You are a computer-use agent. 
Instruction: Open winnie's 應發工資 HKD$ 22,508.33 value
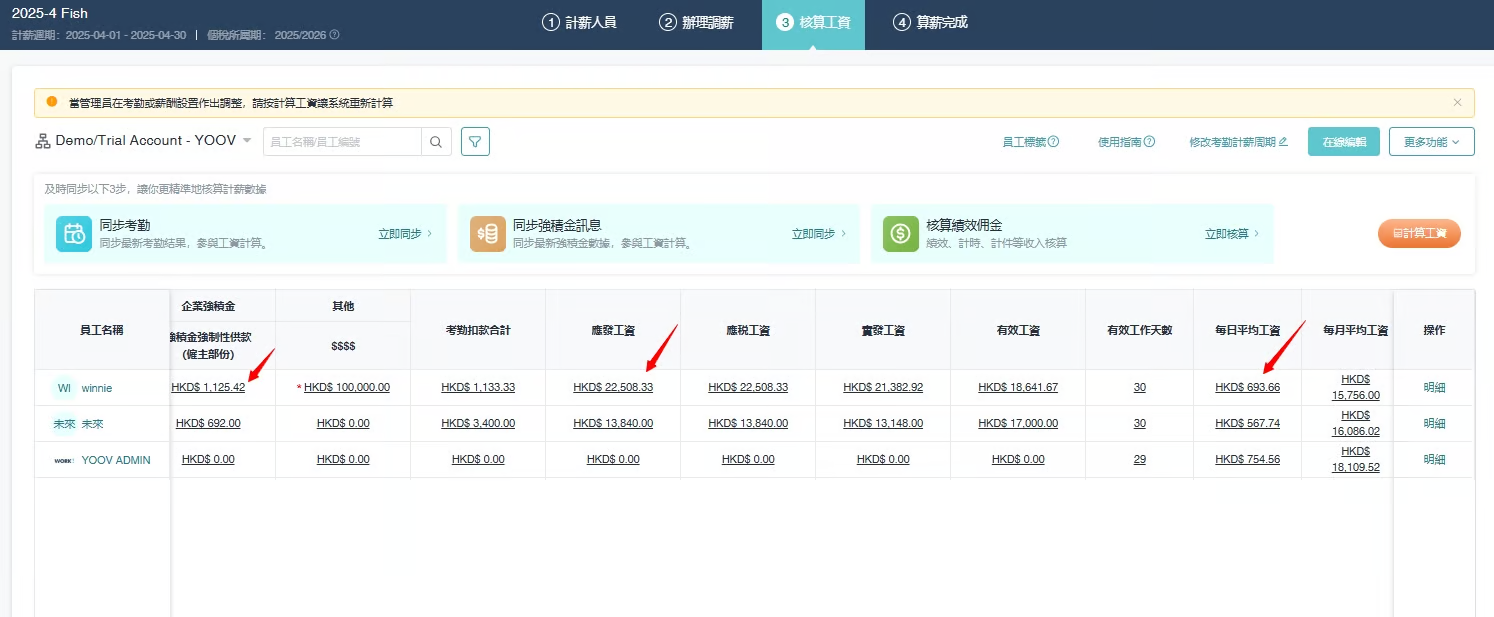point(612,388)
